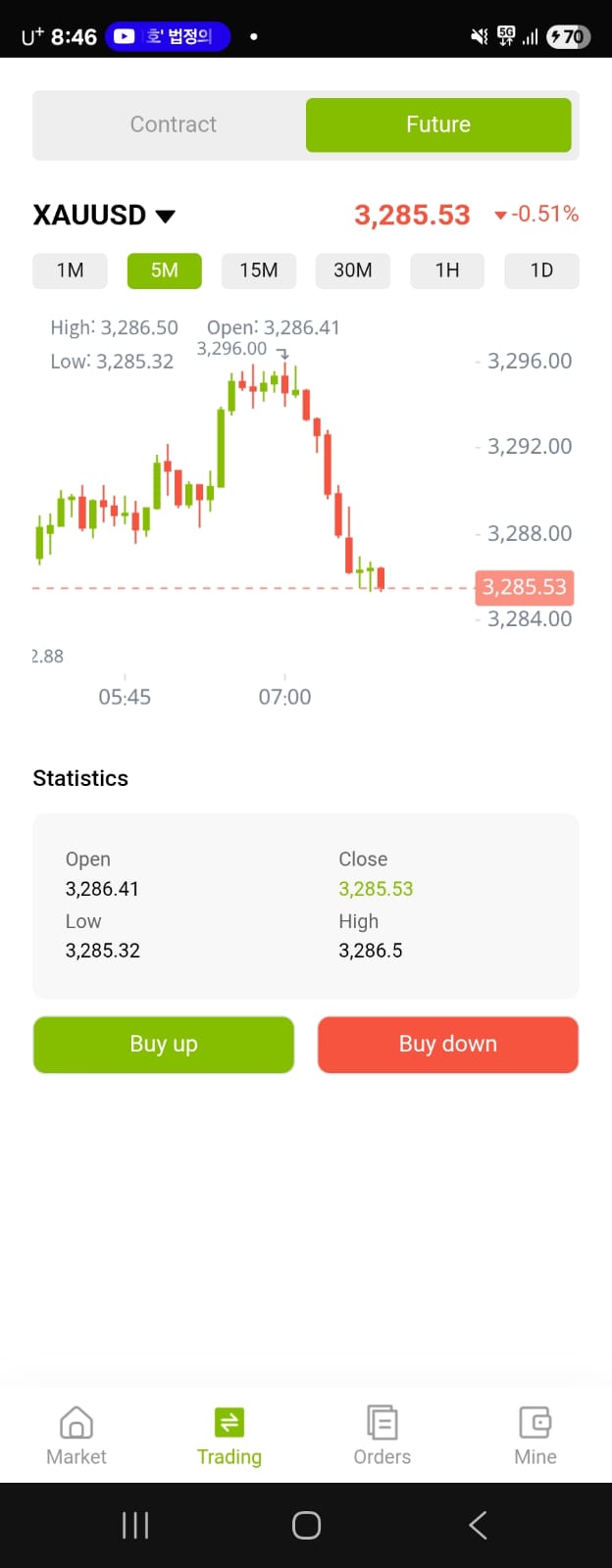Choose the 1H timeframe tab

point(447,270)
